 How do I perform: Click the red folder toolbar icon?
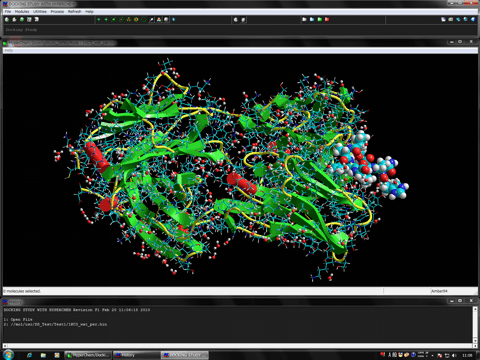(327, 19)
